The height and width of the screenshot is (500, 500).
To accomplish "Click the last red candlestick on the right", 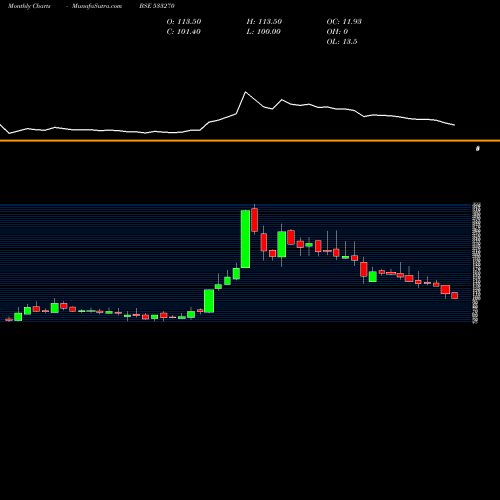I will (x=455, y=296).
